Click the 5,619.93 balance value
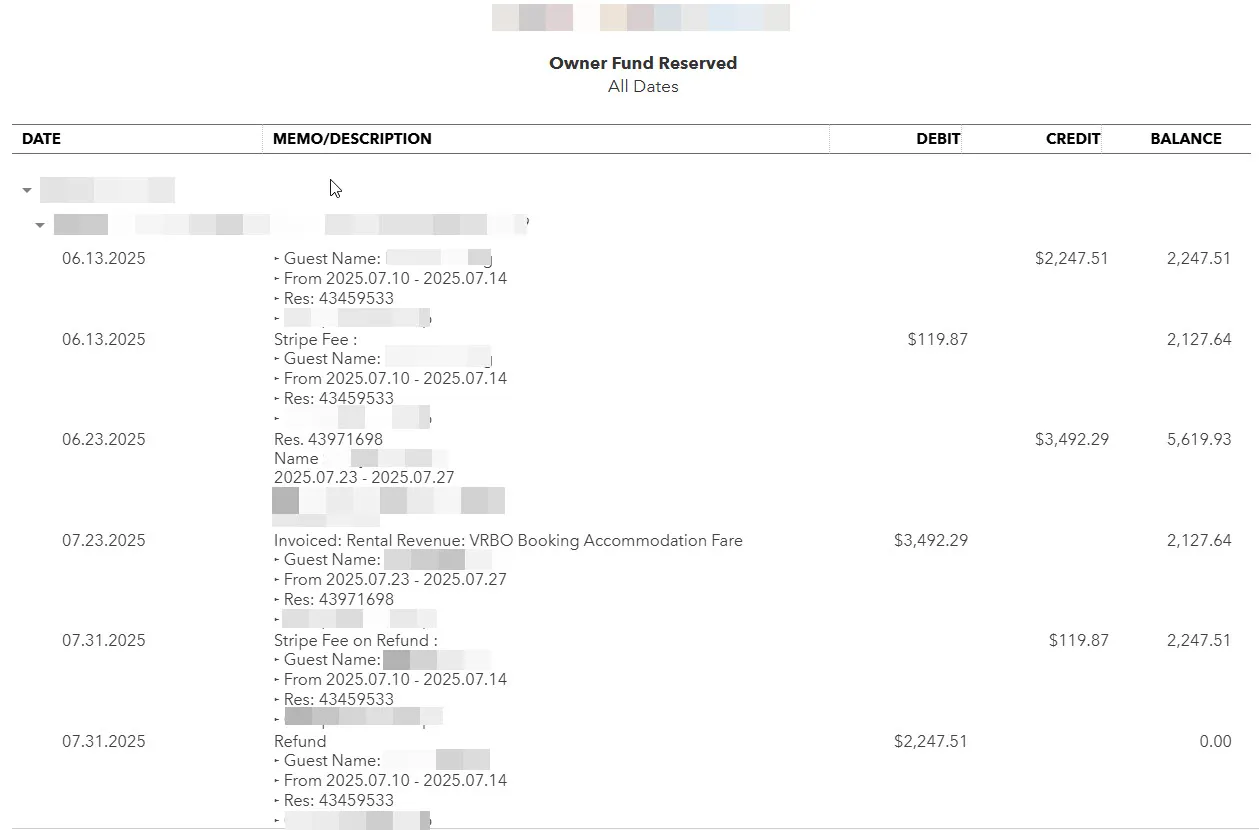This screenshot has width=1259, height=830. 1198,439
